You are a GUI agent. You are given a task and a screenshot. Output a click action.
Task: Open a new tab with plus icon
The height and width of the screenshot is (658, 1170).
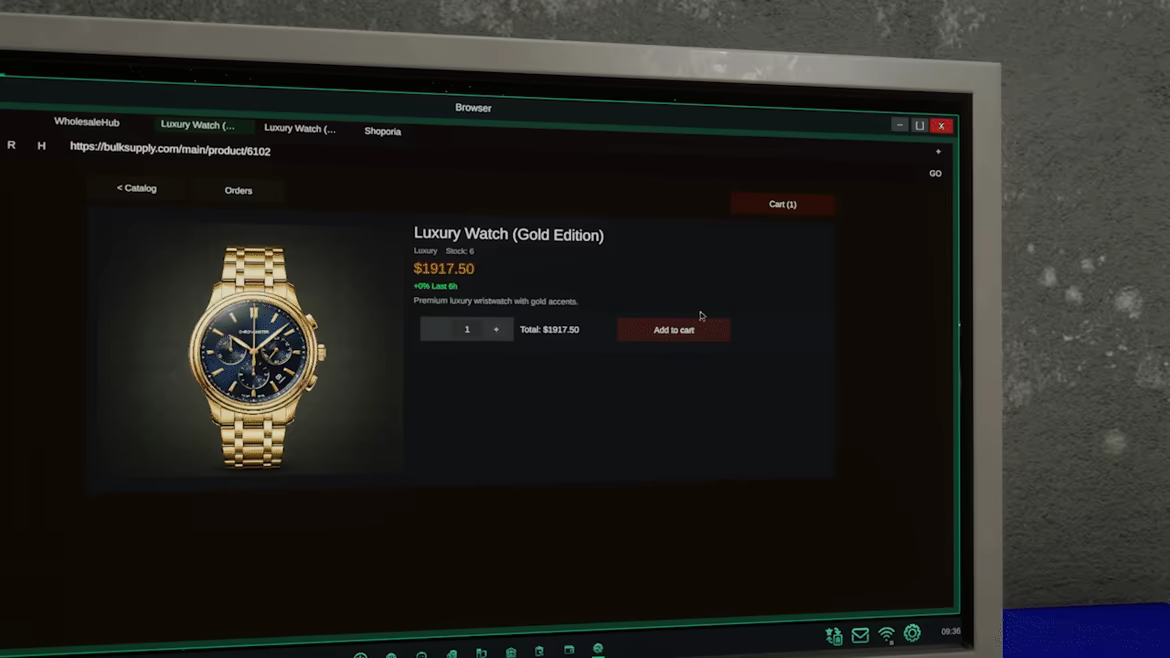tap(938, 151)
